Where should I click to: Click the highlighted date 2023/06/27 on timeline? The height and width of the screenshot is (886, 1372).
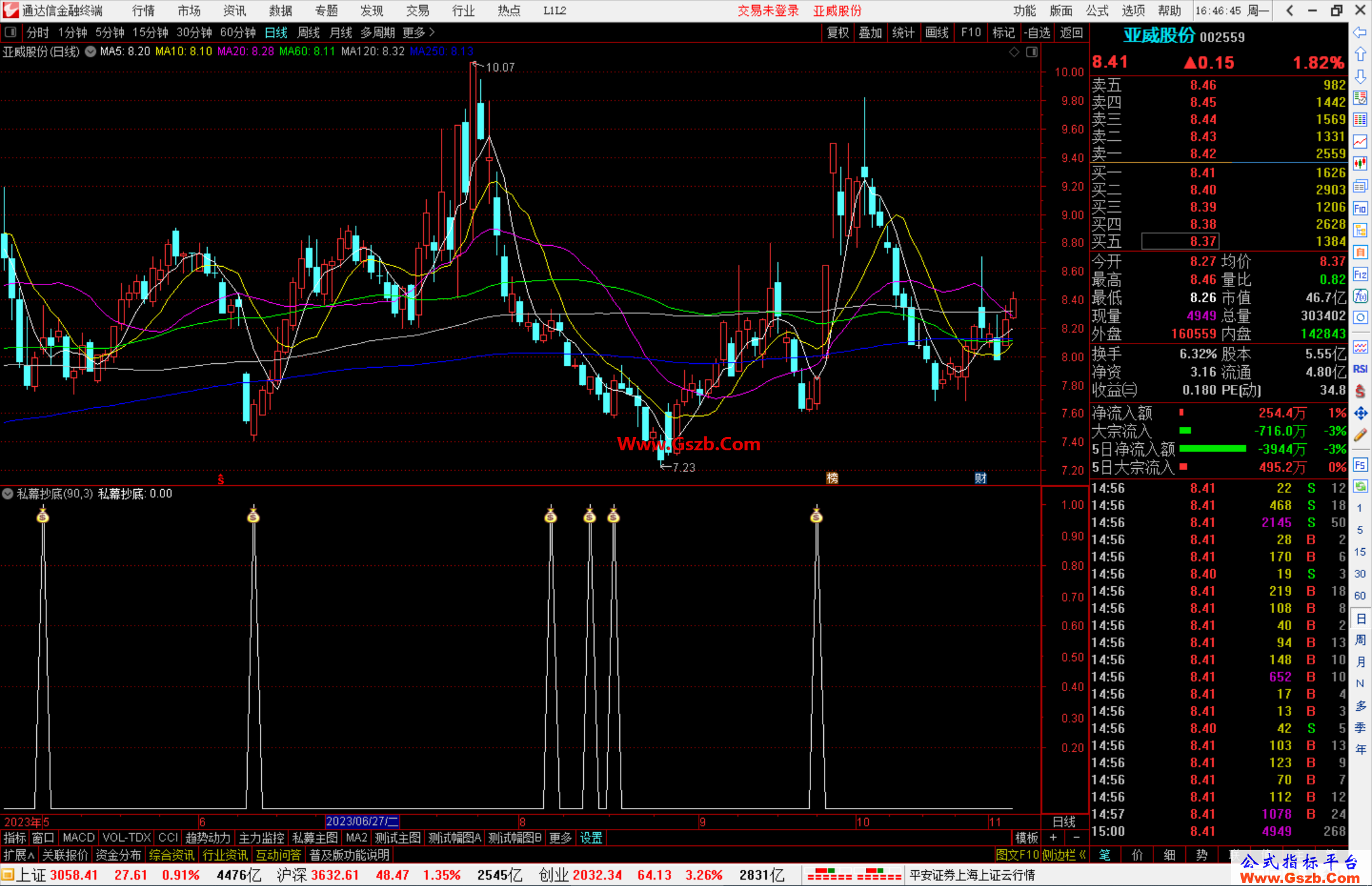[362, 821]
